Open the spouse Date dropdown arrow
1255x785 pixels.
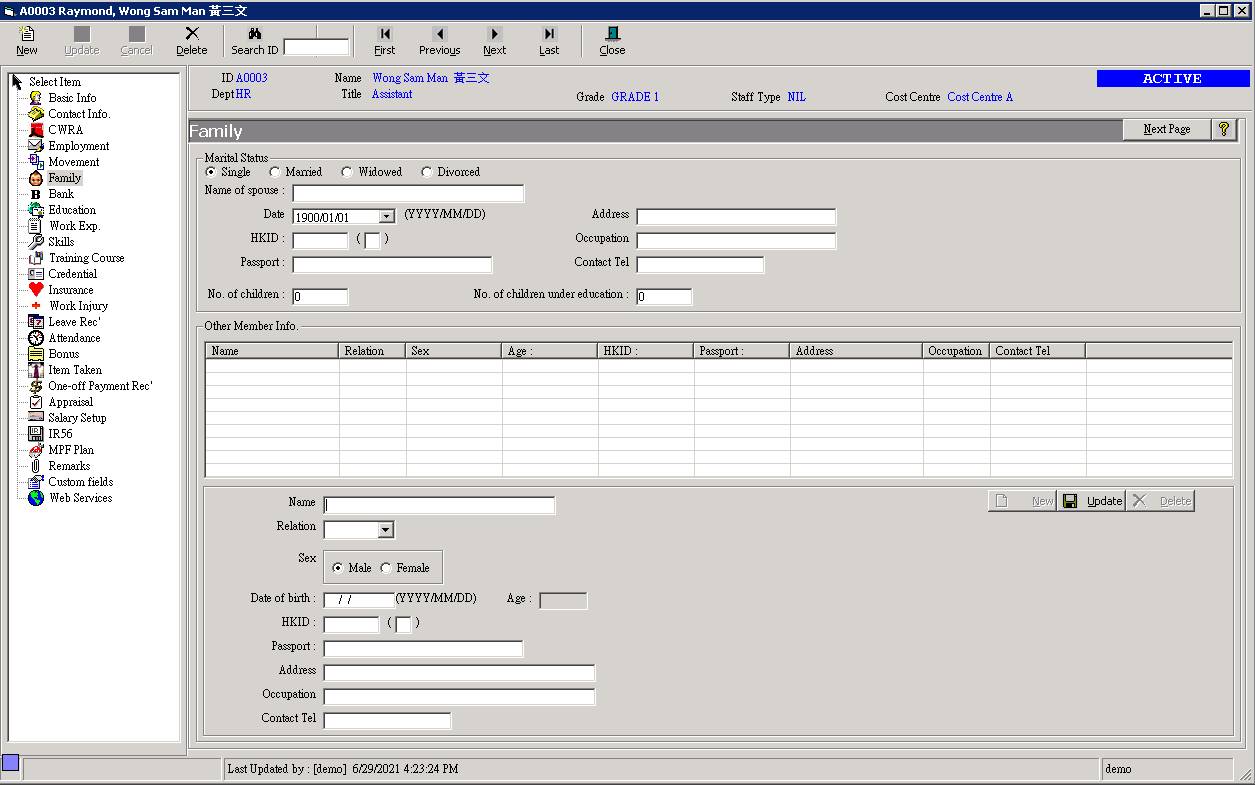(387, 217)
